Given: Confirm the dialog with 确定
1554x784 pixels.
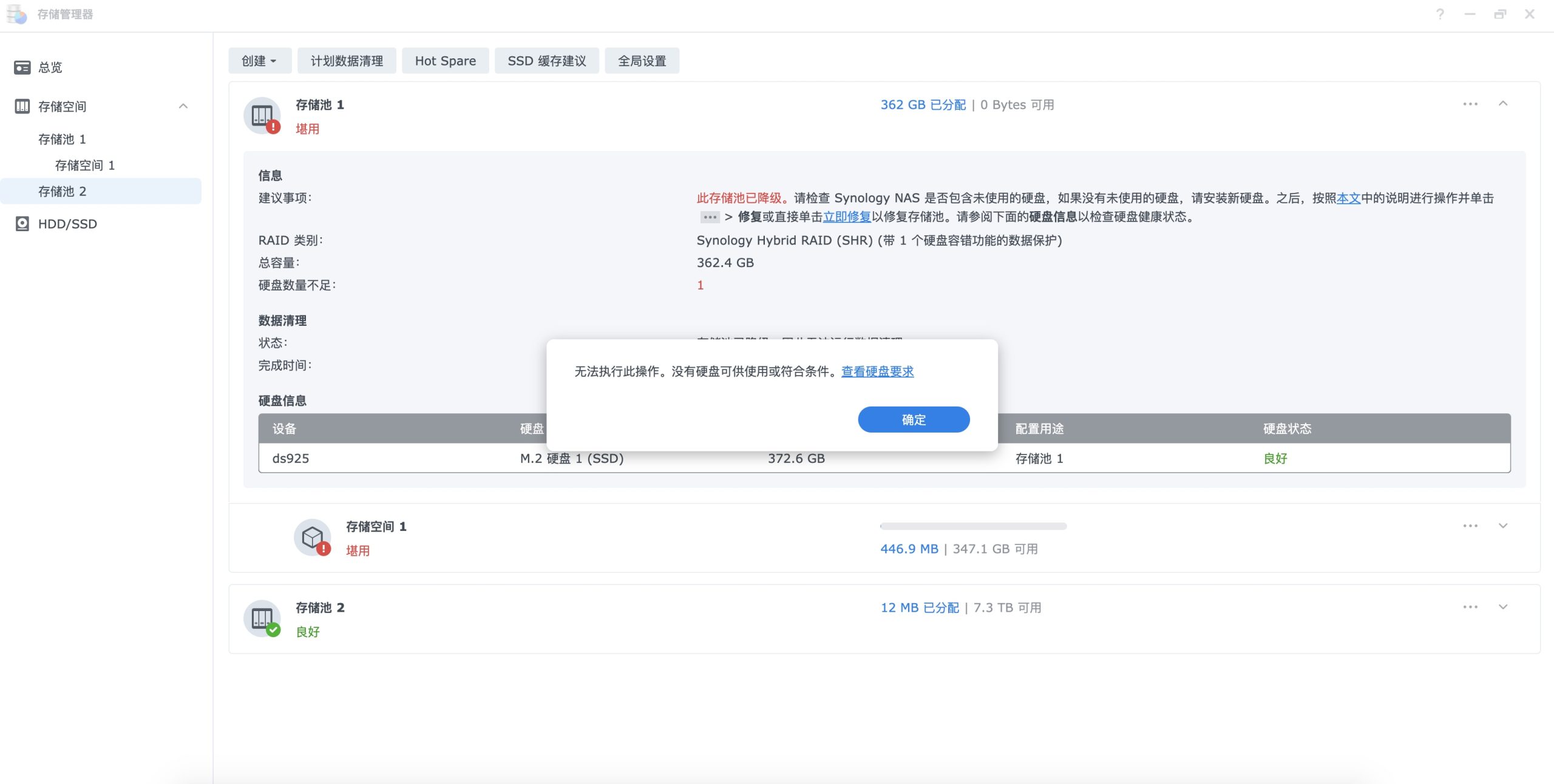Looking at the screenshot, I should click(914, 419).
